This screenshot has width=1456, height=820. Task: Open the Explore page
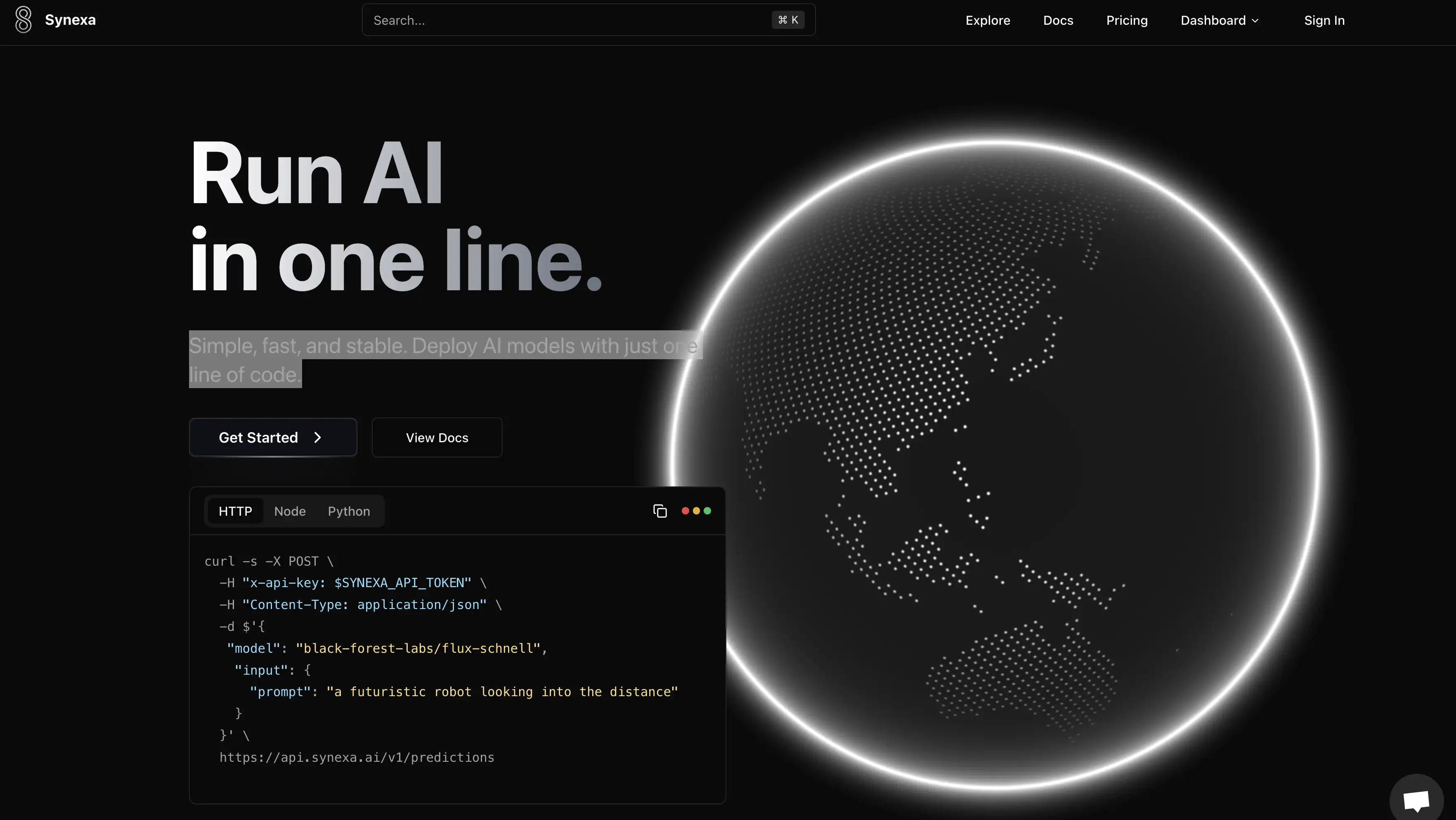(988, 20)
